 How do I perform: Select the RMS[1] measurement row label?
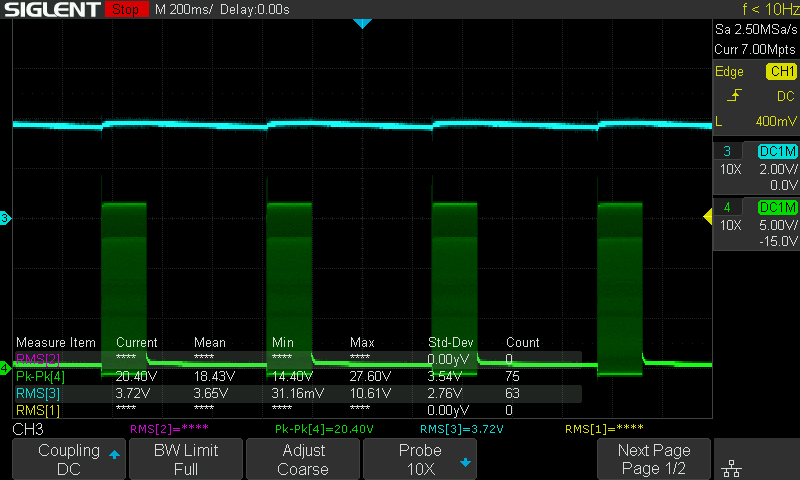coord(38,410)
